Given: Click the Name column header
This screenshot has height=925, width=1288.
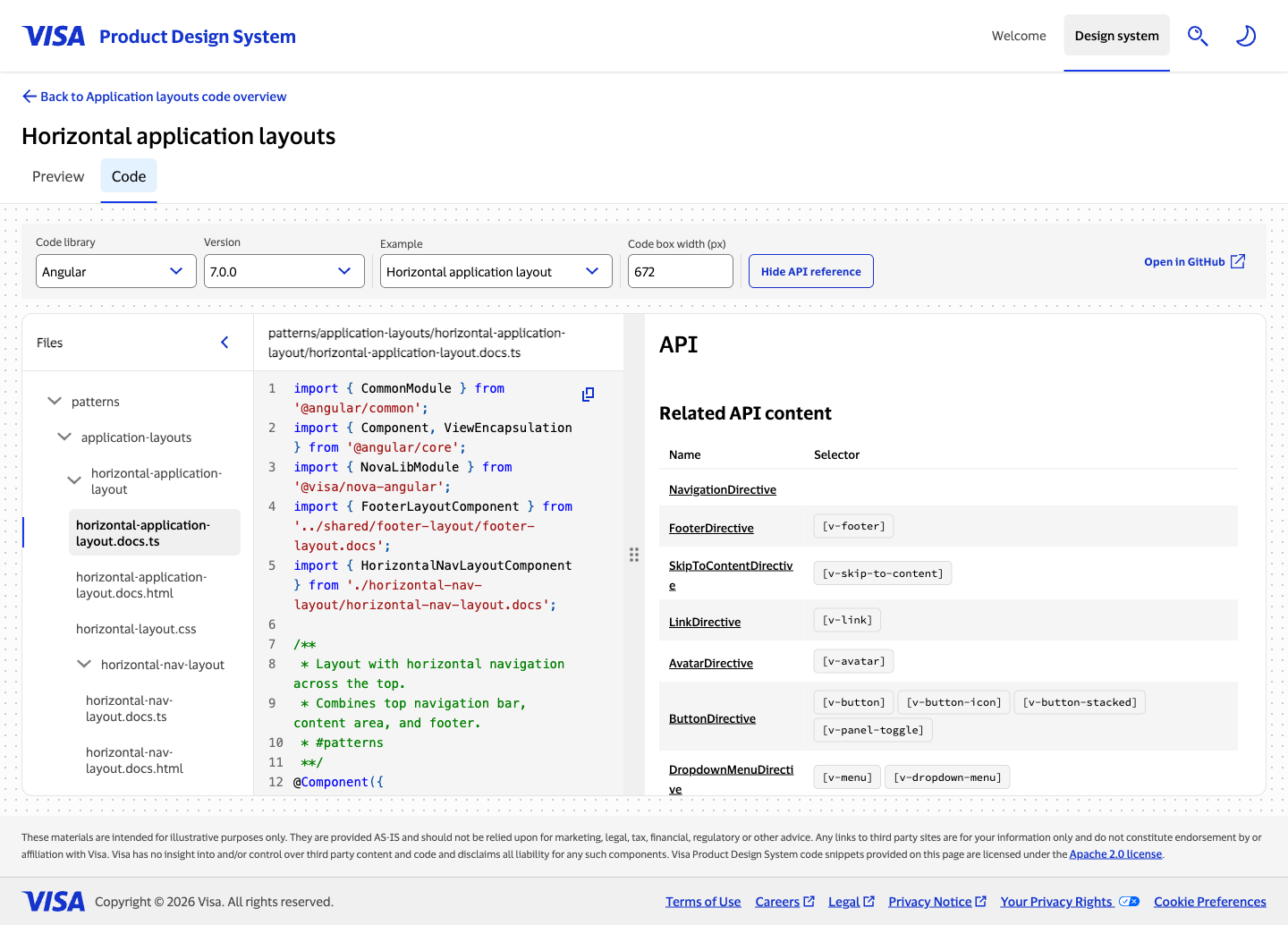Looking at the screenshot, I should click(x=685, y=454).
